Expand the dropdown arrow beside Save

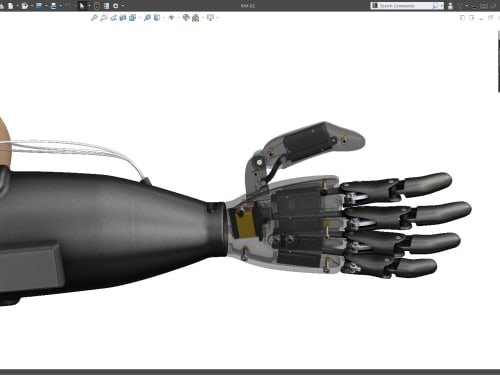pos(46,6)
